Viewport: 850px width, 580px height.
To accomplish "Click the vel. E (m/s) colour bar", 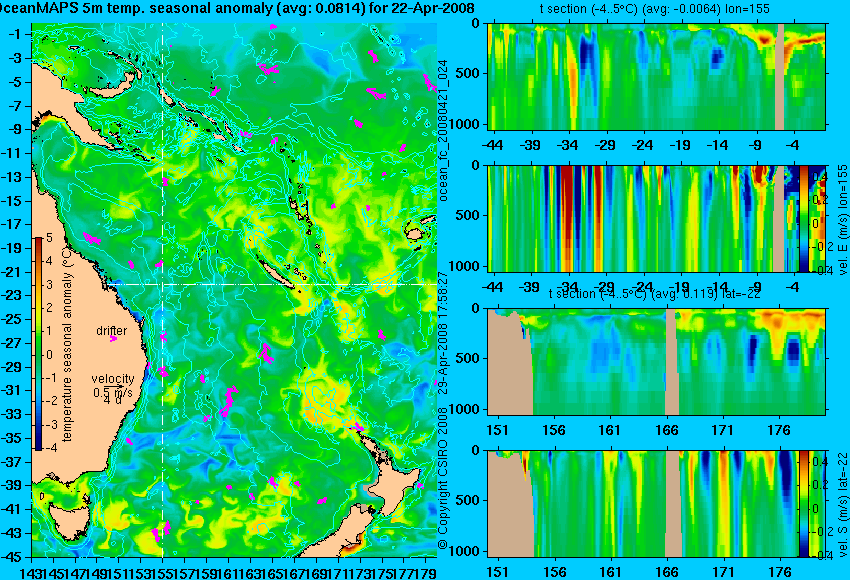I will point(804,218).
